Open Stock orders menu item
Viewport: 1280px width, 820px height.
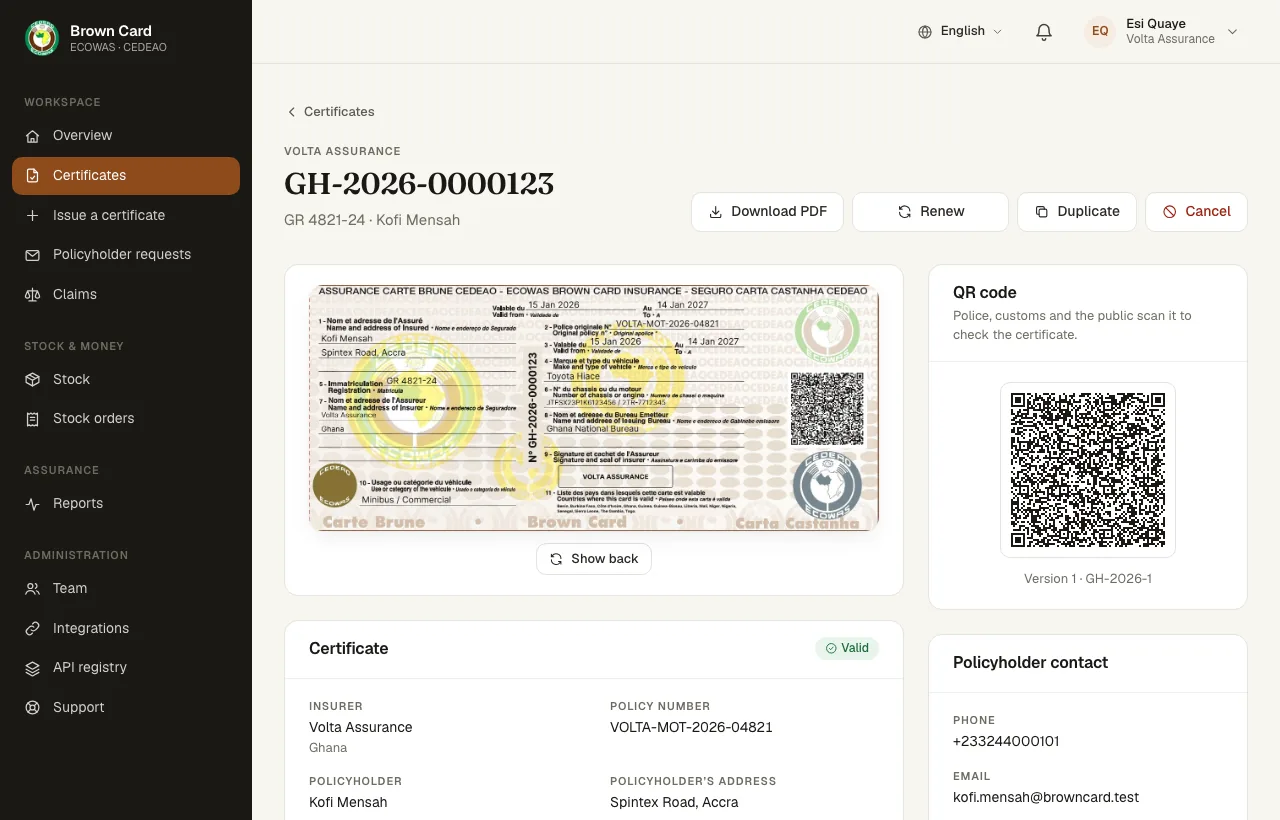pyautogui.click(x=126, y=419)
